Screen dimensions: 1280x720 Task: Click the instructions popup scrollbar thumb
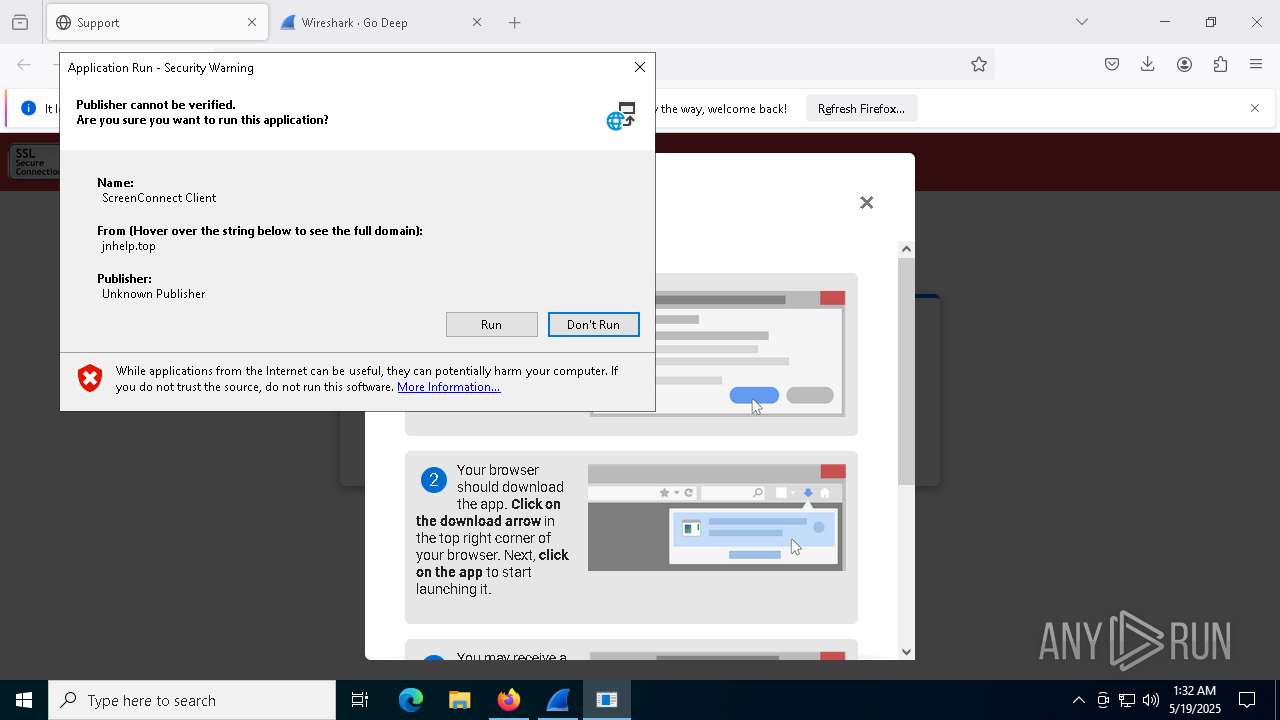coord(906,370)
